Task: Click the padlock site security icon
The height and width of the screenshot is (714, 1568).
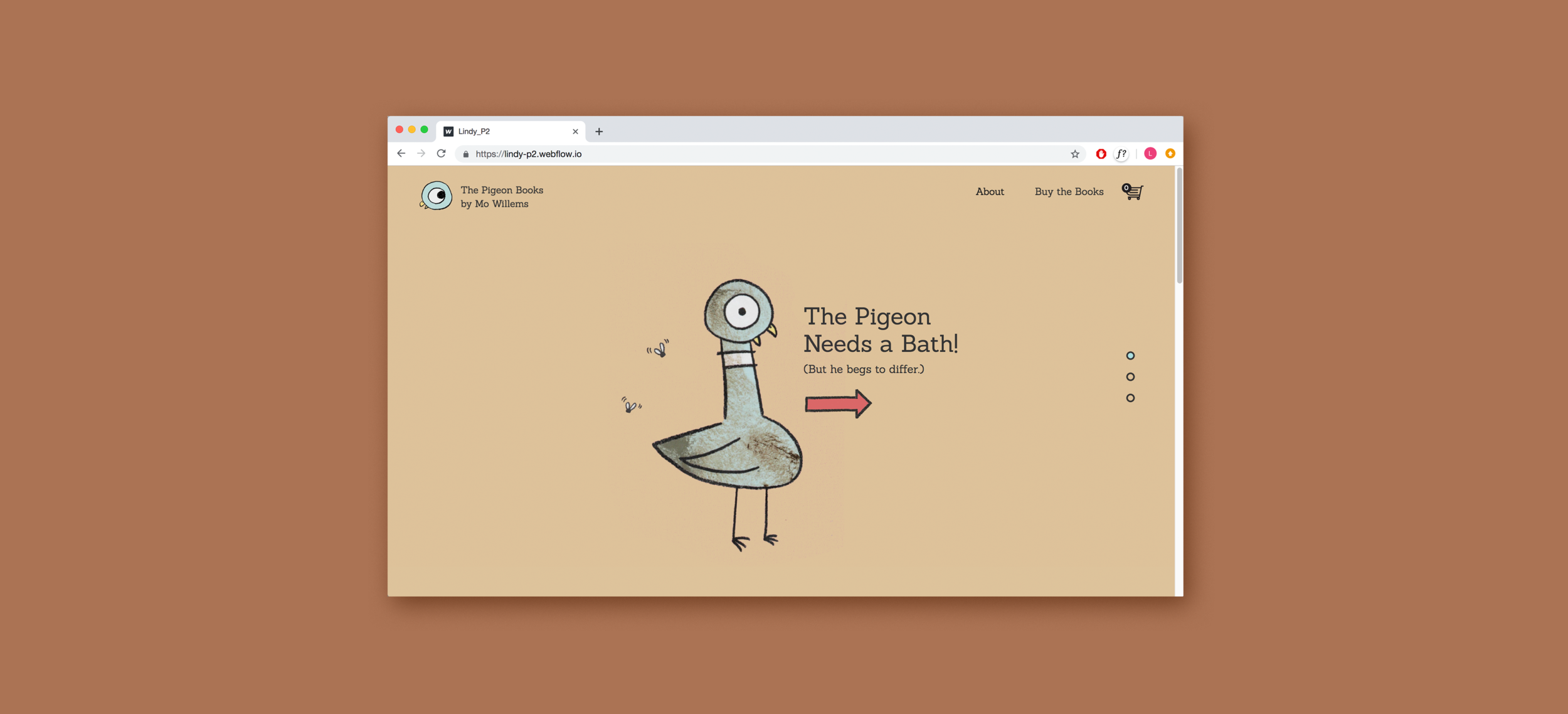Action: tap(465, 154)
